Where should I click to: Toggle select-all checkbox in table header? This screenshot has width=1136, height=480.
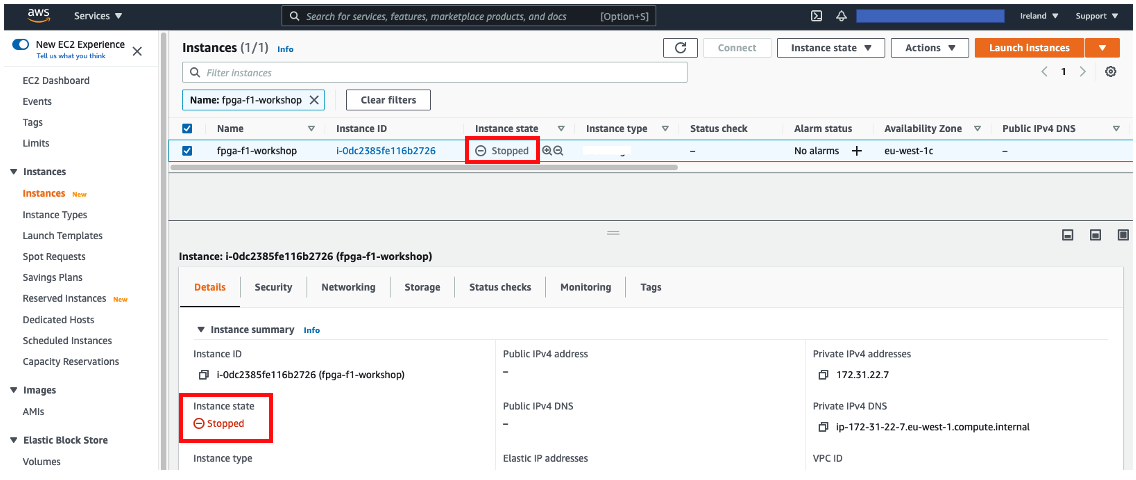click(187, 129)
